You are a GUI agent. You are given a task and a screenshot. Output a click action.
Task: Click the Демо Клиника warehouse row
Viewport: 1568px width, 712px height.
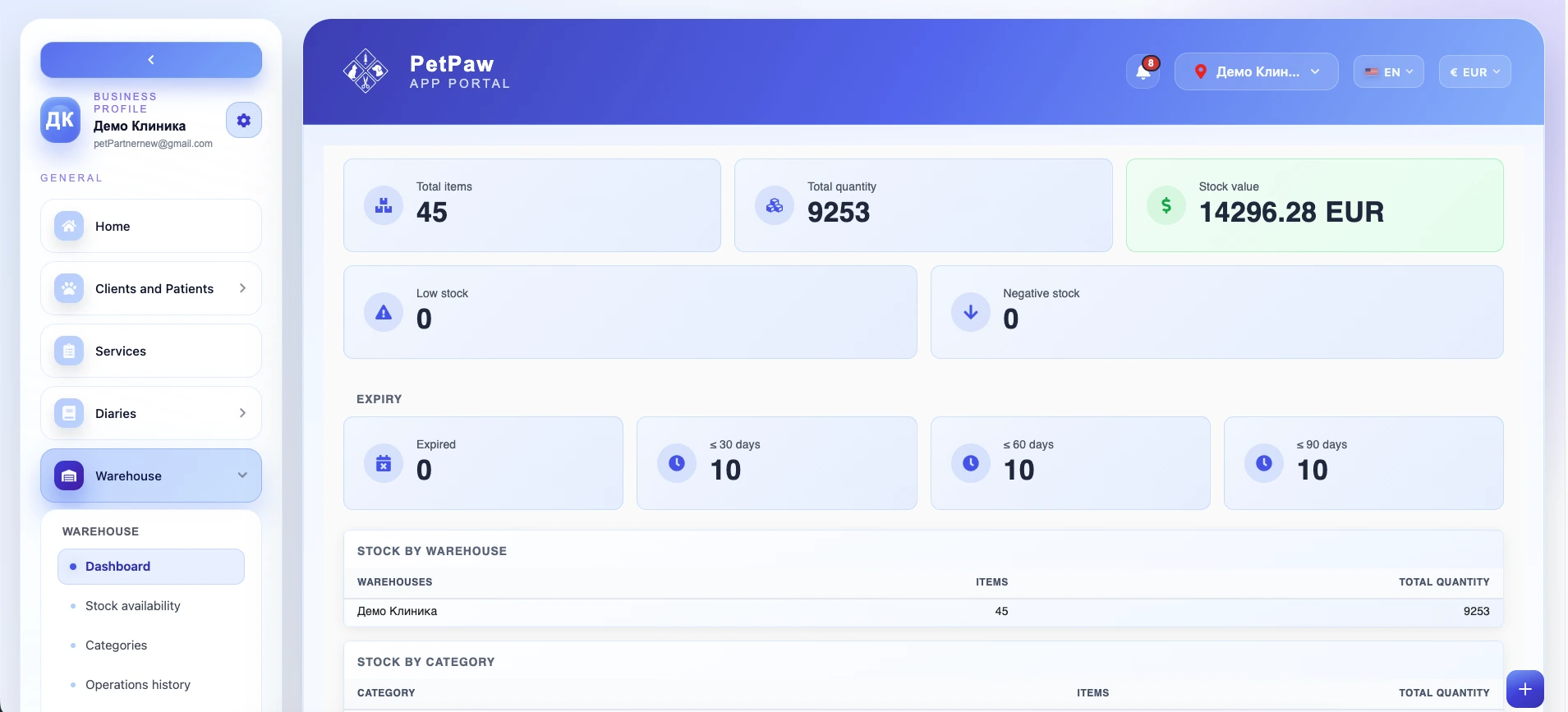click(923, 611)
